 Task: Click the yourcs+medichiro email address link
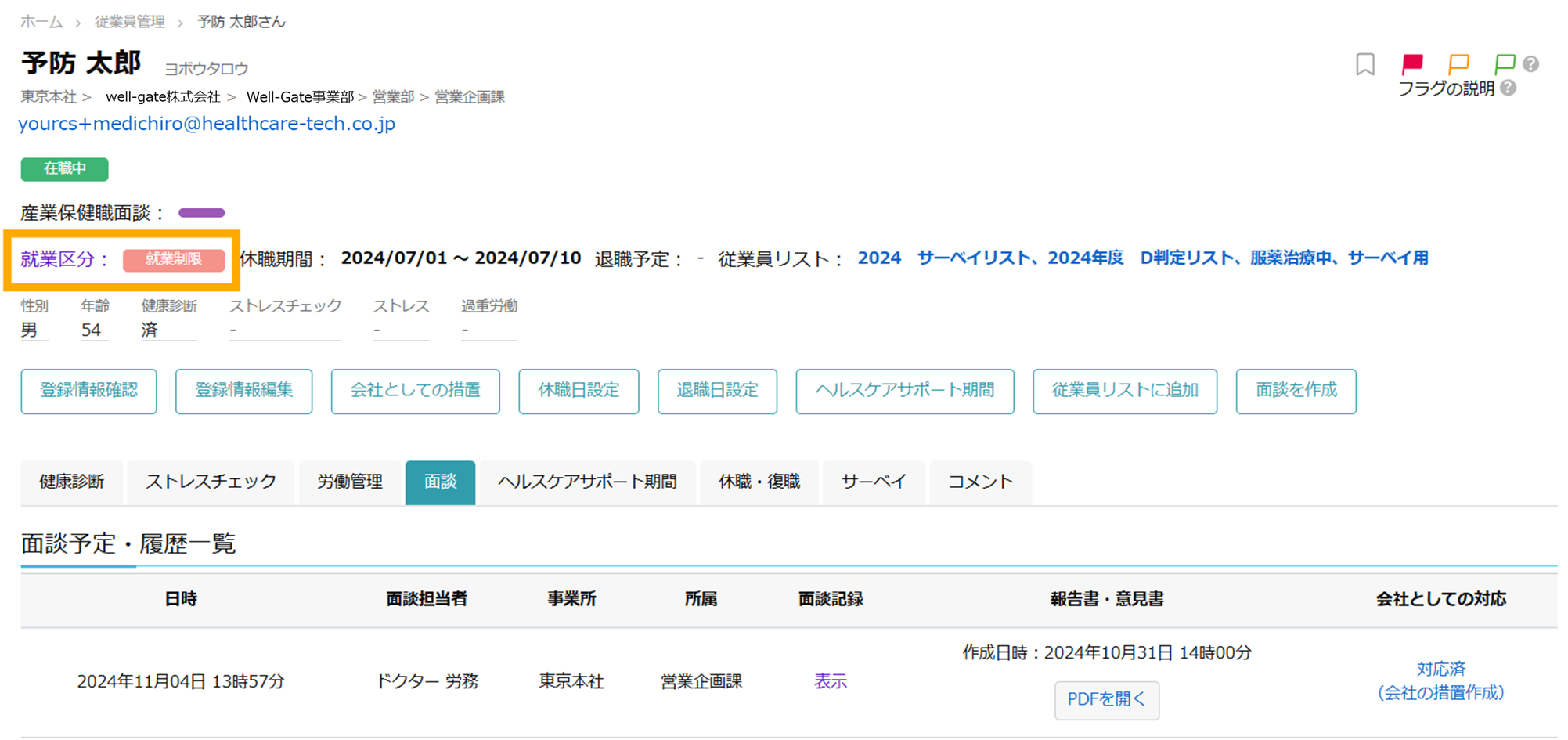207,124
